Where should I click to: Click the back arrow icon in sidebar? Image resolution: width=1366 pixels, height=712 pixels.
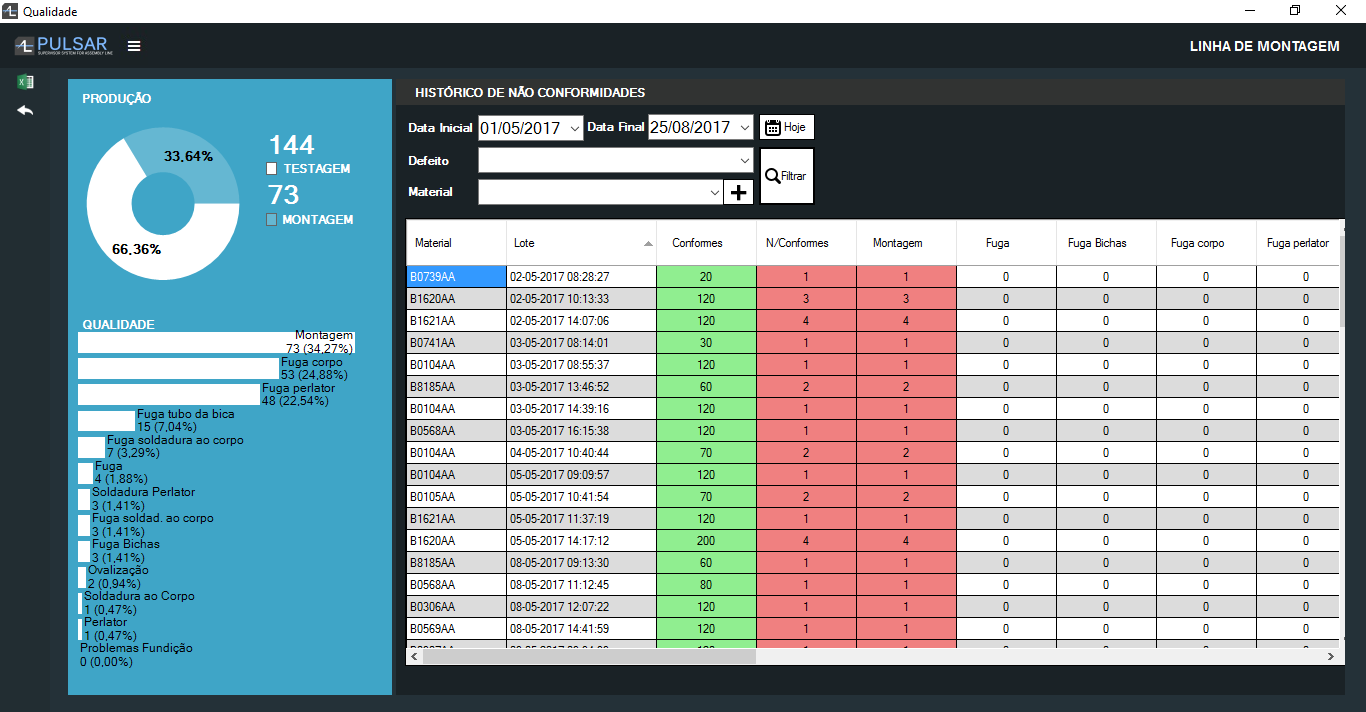coord(25,110)
